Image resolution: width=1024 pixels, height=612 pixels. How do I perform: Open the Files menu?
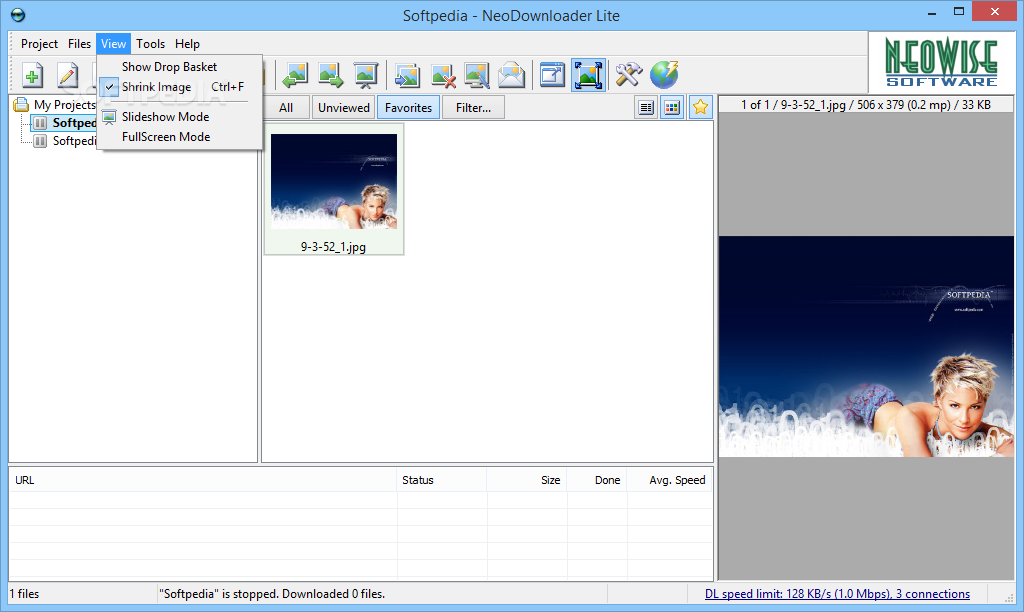point(79,44)
